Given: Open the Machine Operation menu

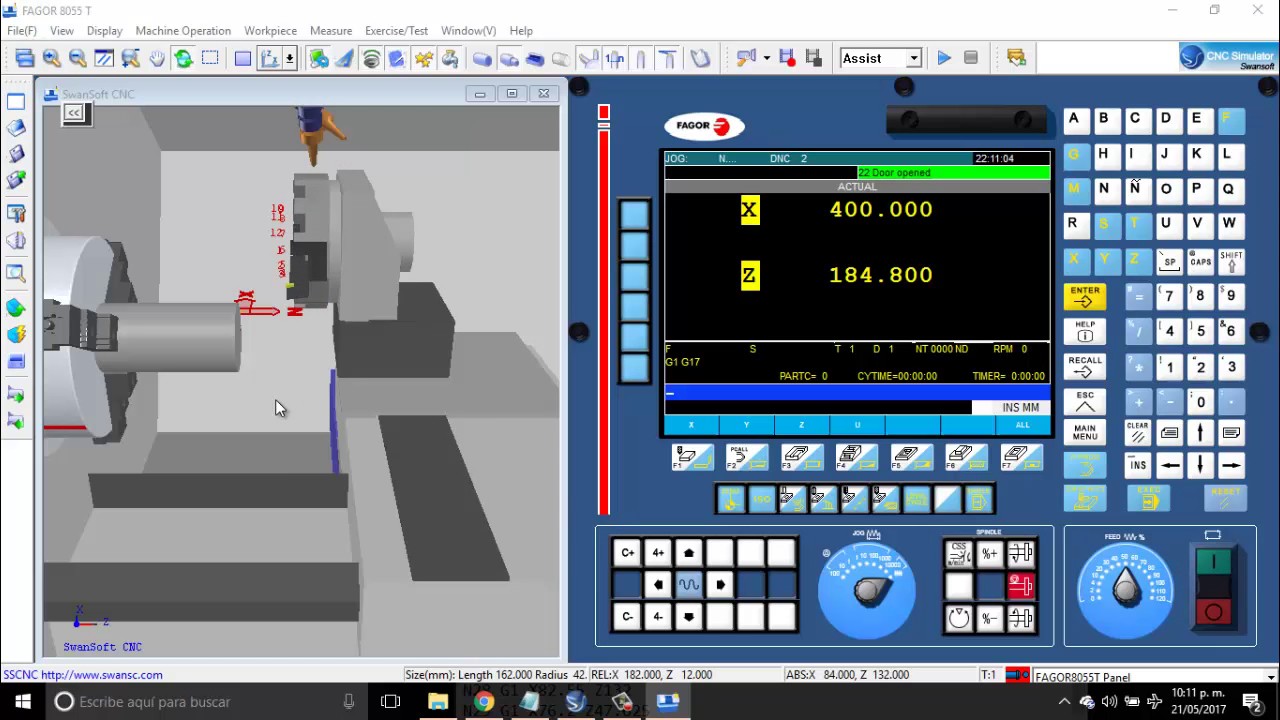Looking at the screenshot, I should [x=183, y=31].
